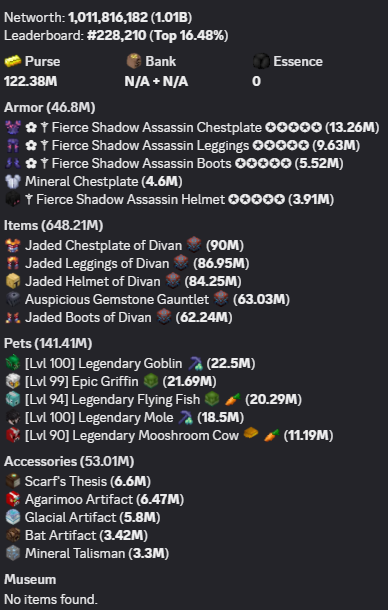Click the Agarimoo Artifact icon

tap(13, 499)
